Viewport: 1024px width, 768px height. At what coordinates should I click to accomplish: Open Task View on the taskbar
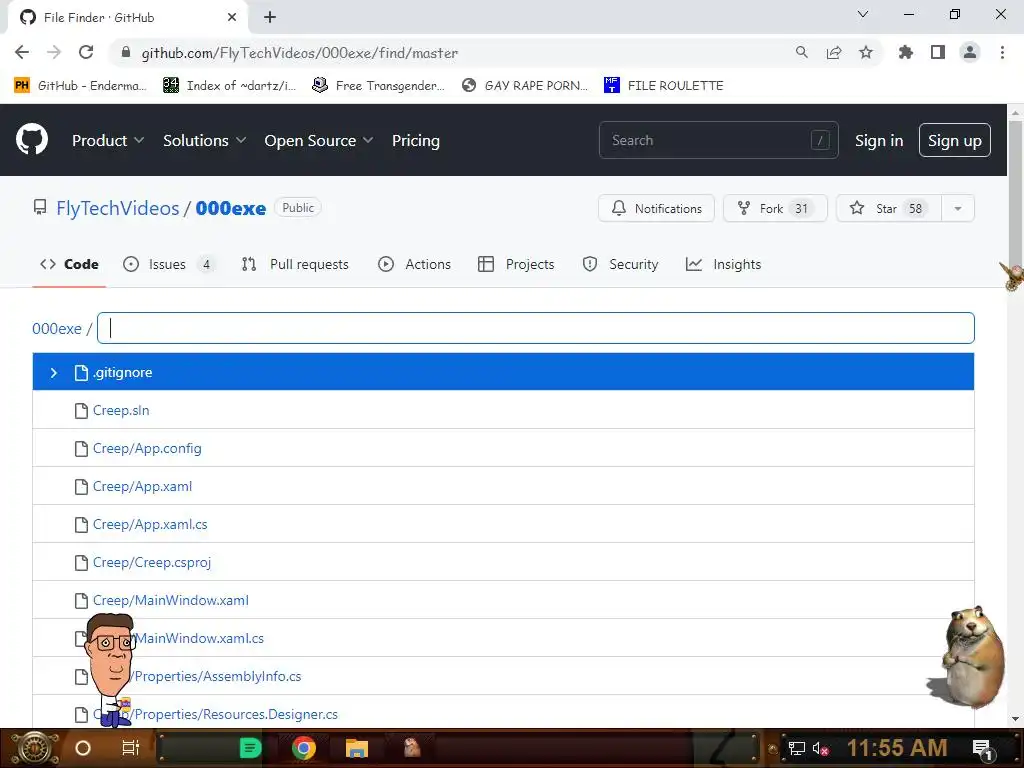pyautogui.click(x=131, y=748)
